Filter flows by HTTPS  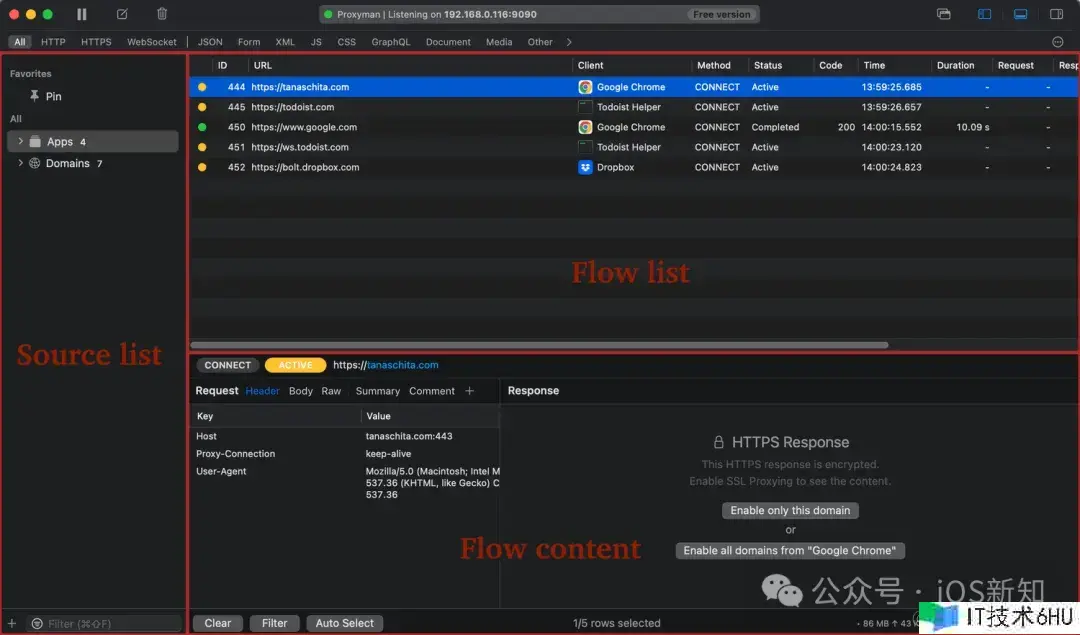coord(96,42)
